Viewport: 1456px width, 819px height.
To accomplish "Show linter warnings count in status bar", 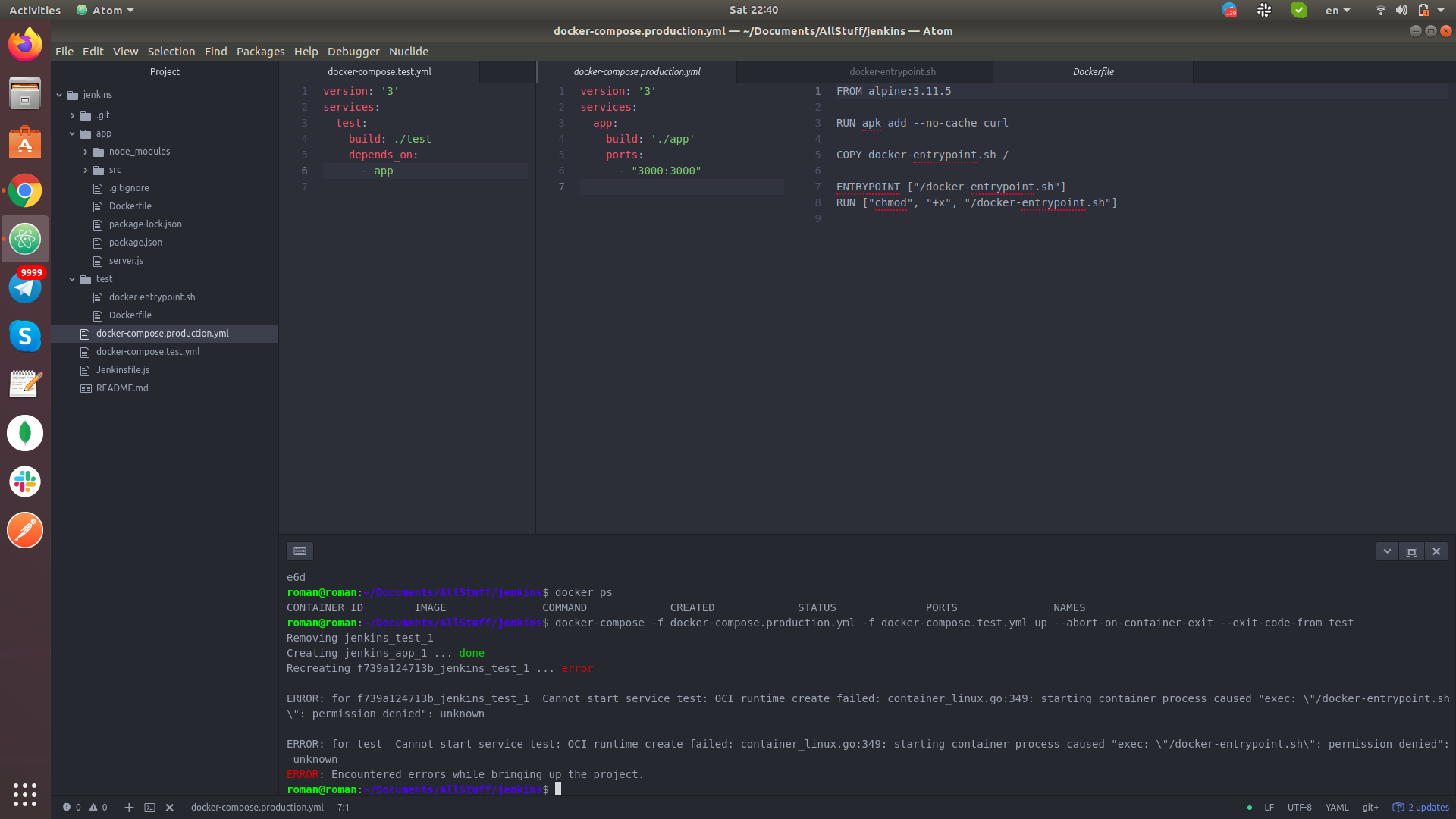I will [99, 808].
